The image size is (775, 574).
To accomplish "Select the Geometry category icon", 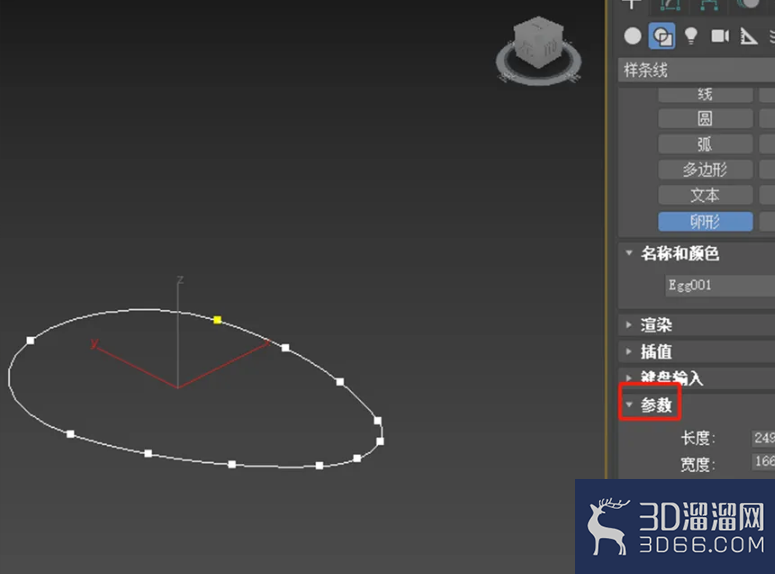I will tap(633, 36).
